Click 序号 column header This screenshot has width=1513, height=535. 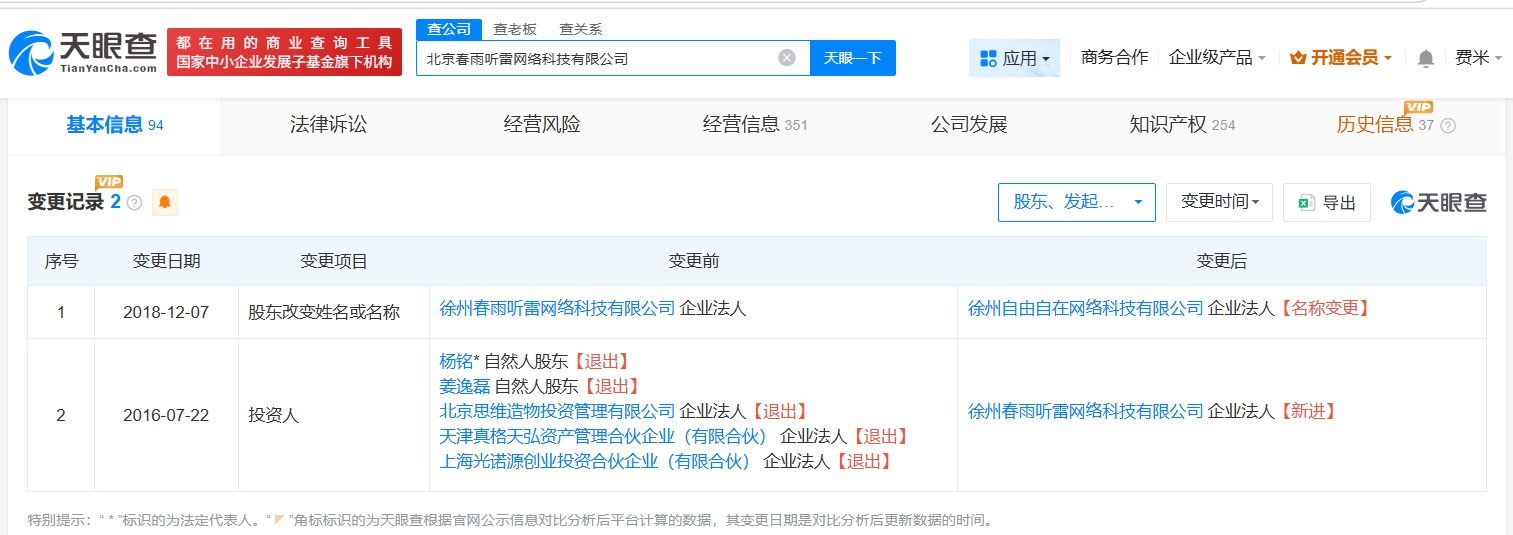pyautogui.click(x=61, y=261)
